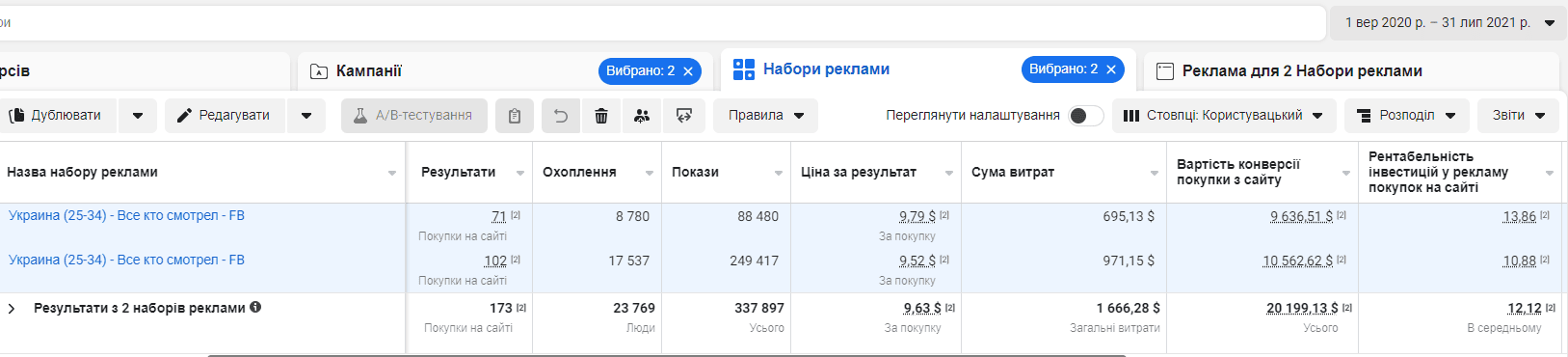This screenshot has height=357, width=1568.
Task: Click the Кампанії folder icon
Action: click(x=319, y=71)
